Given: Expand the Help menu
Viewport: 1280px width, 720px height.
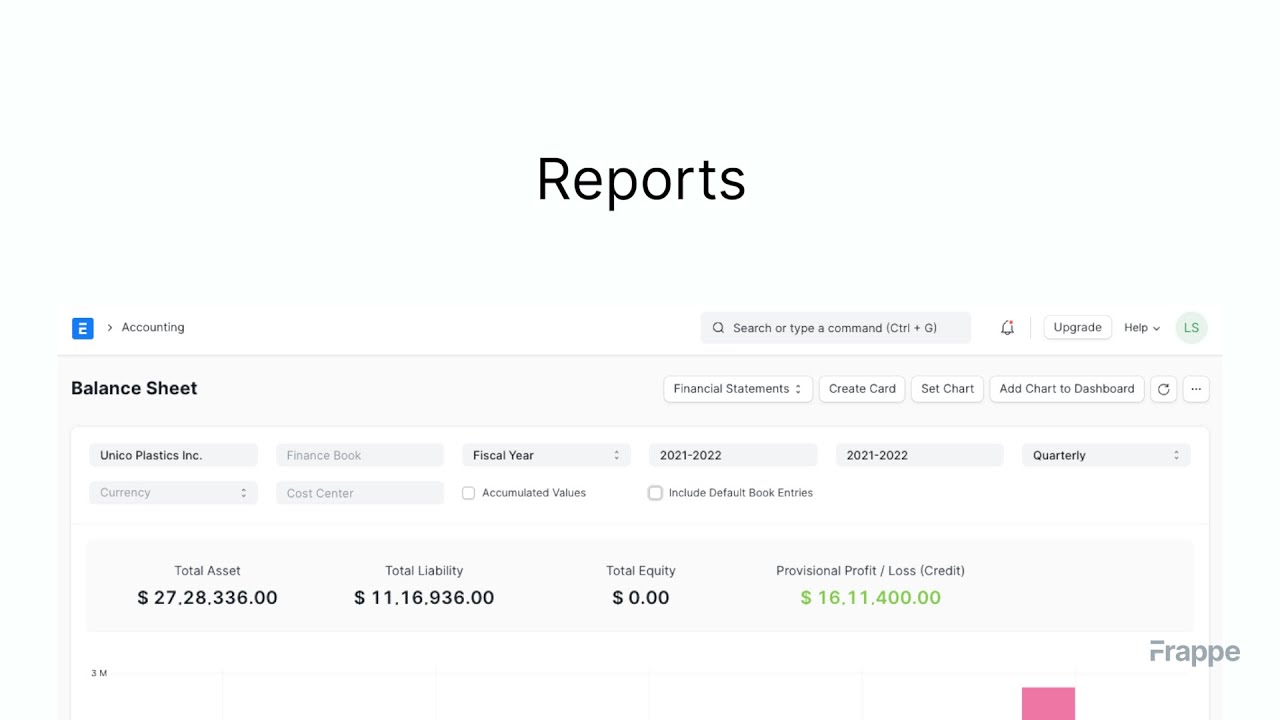Looking at the screenshot, I should click(1142, 328).
